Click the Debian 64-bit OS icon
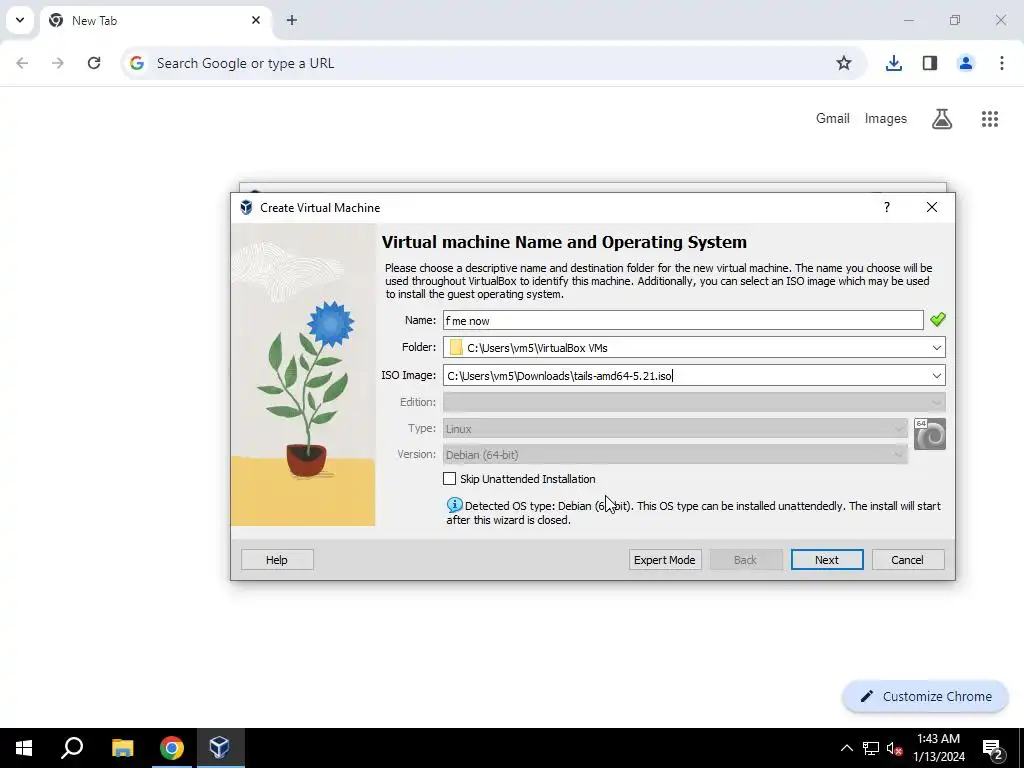Viewport: 1024px width, 768px height. click(x=929, y=434)
